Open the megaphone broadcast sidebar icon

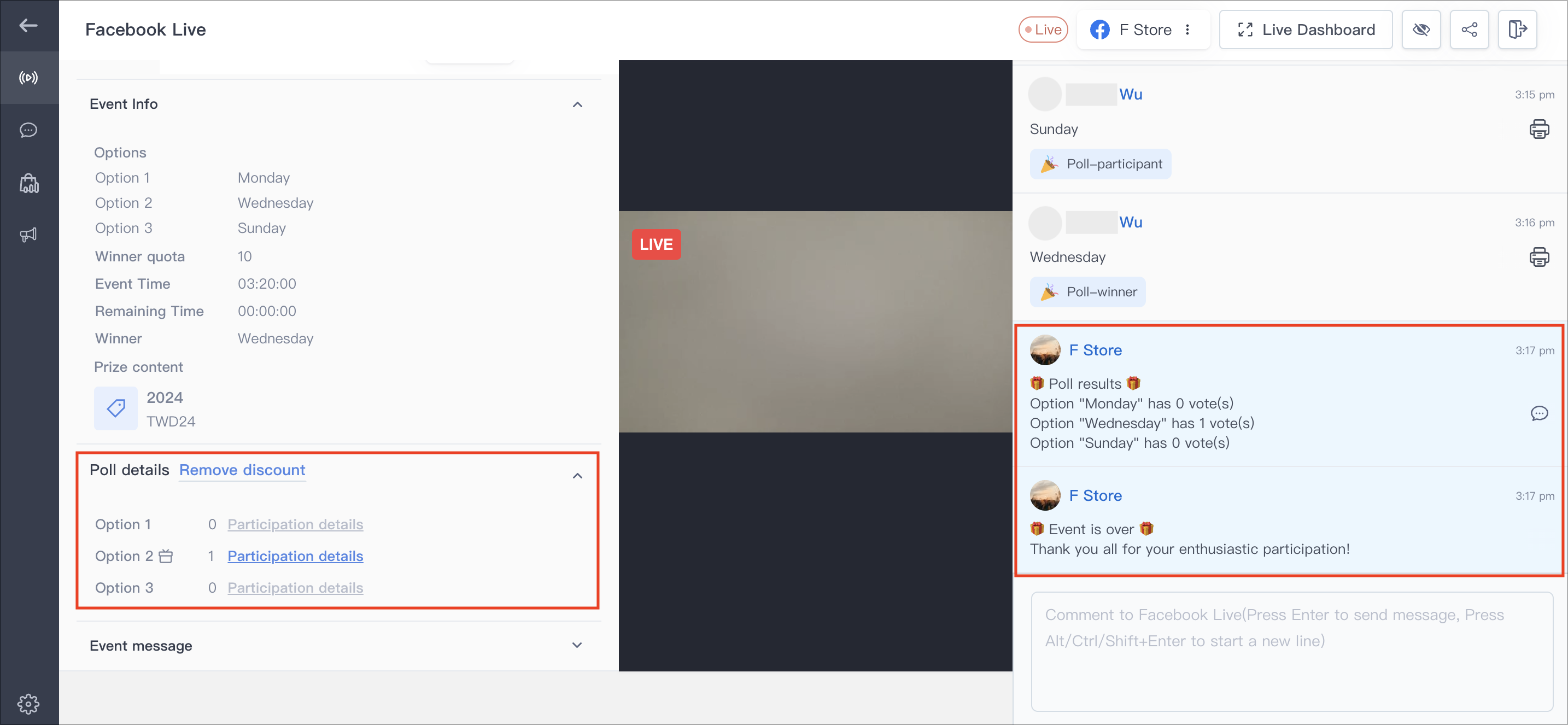[x=28, y=235]
